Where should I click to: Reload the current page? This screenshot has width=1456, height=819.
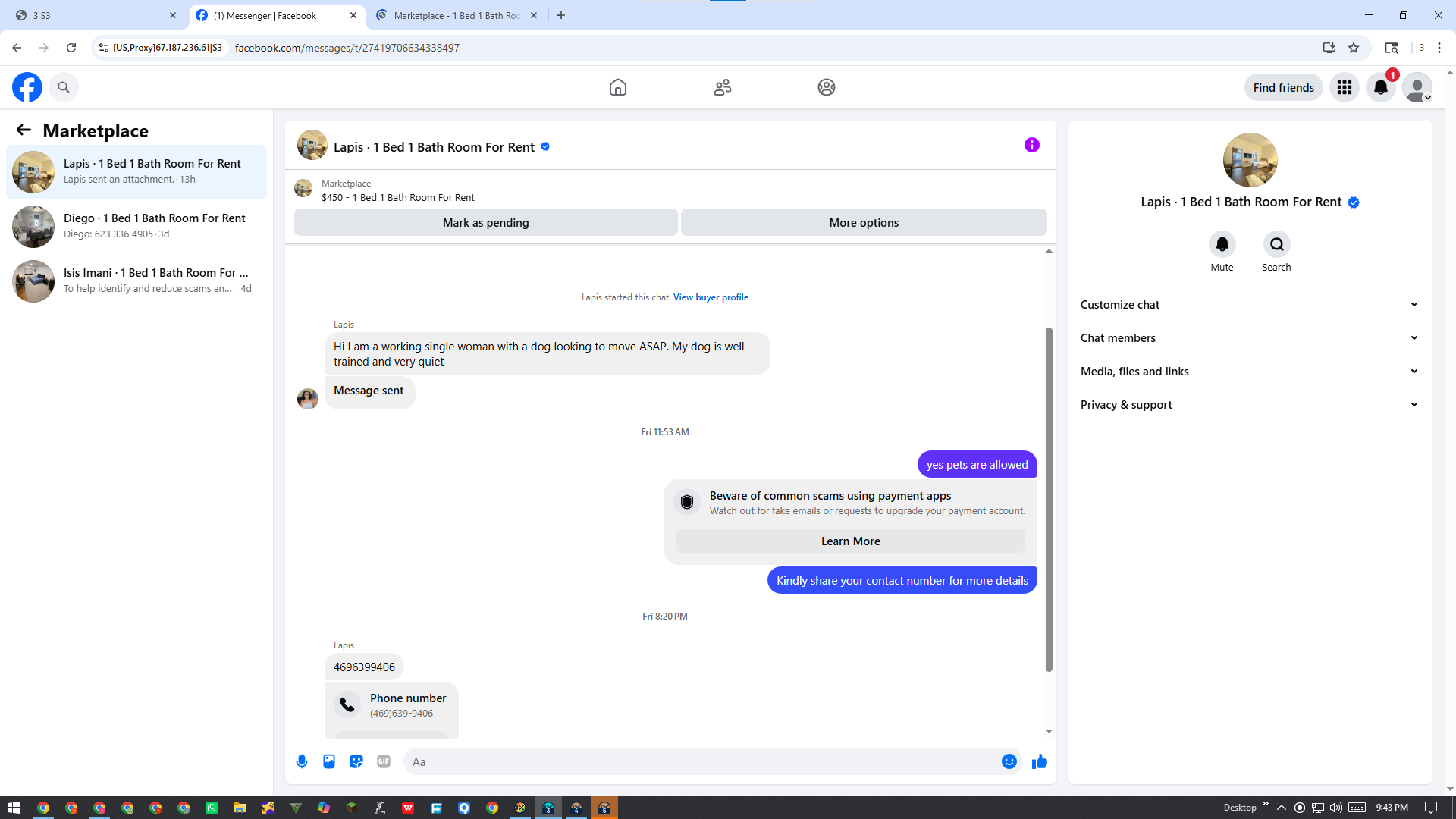[x=71, y=48]
